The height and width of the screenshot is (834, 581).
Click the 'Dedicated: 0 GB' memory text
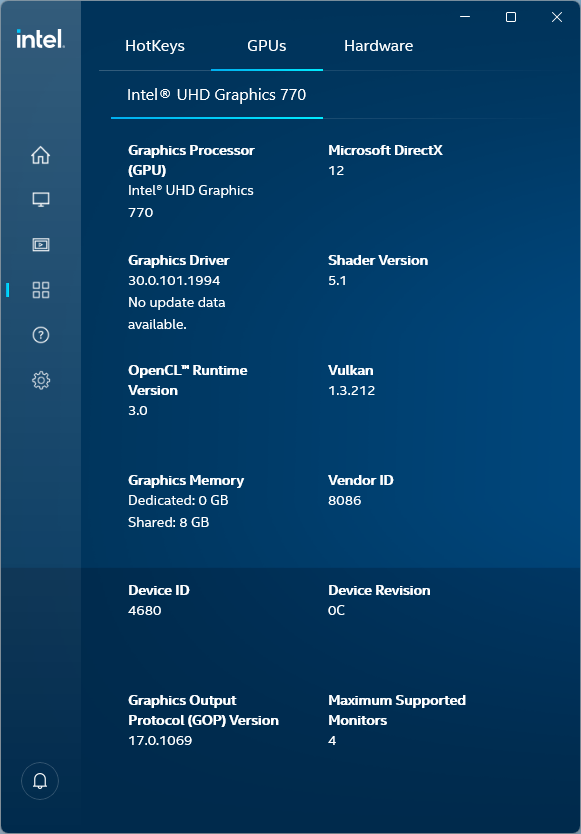click(x=178, y=501)
